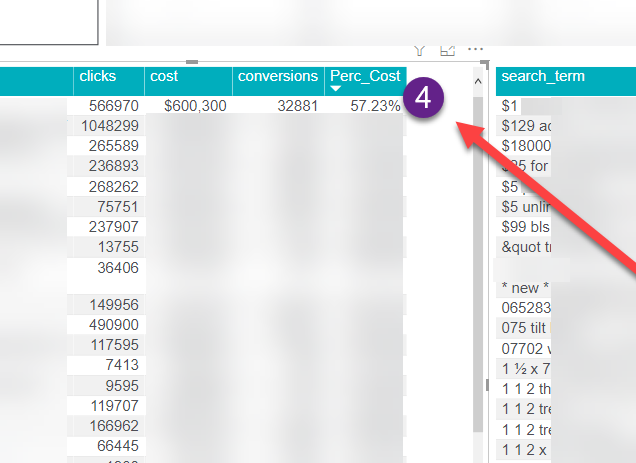Select the 57.23% Perc_Cost cell
The width and height of the screenshot is (636, 463).
tap(375, 105)
